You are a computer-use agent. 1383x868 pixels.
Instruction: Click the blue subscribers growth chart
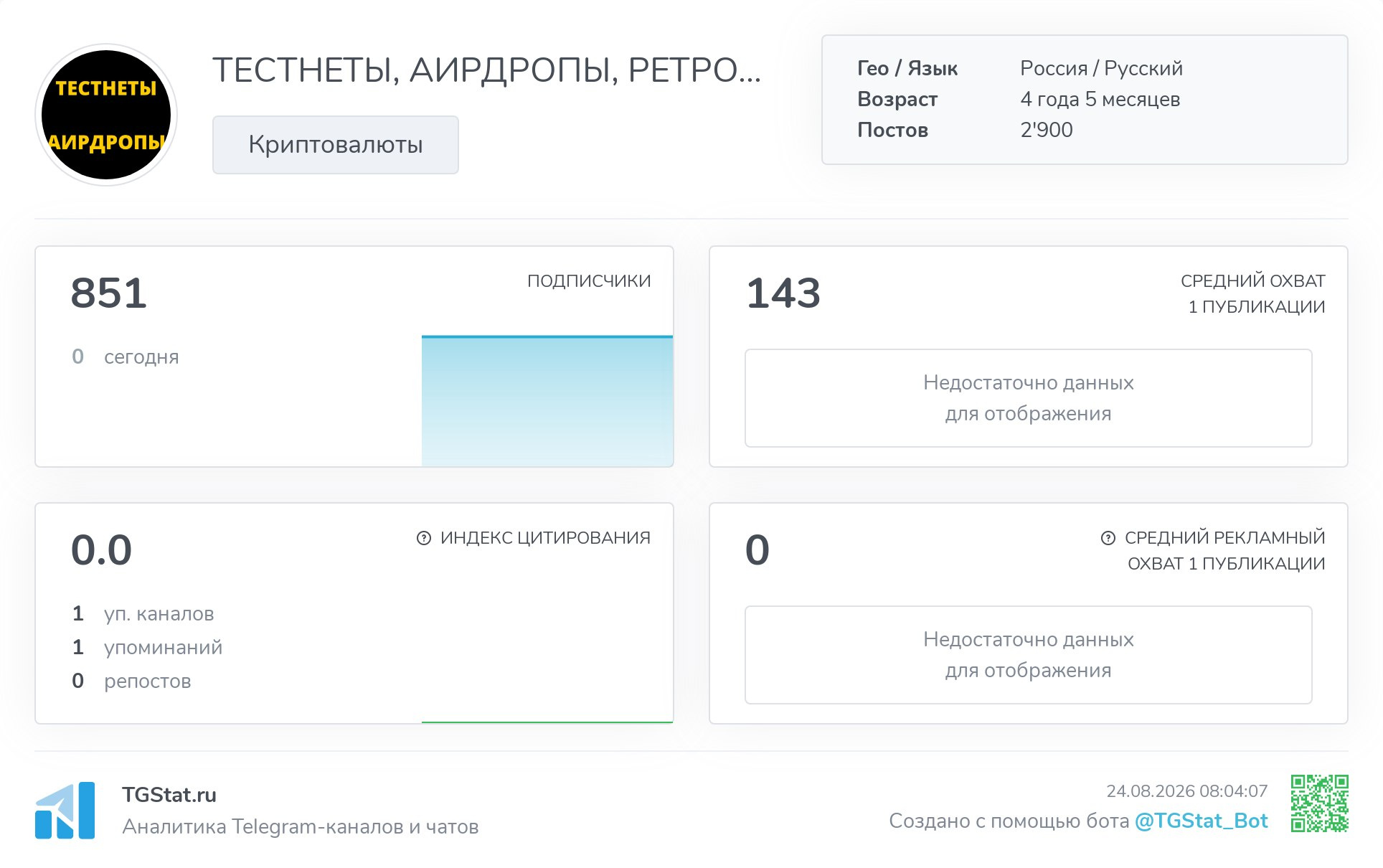pyautogui.click(x=547, y=400)
